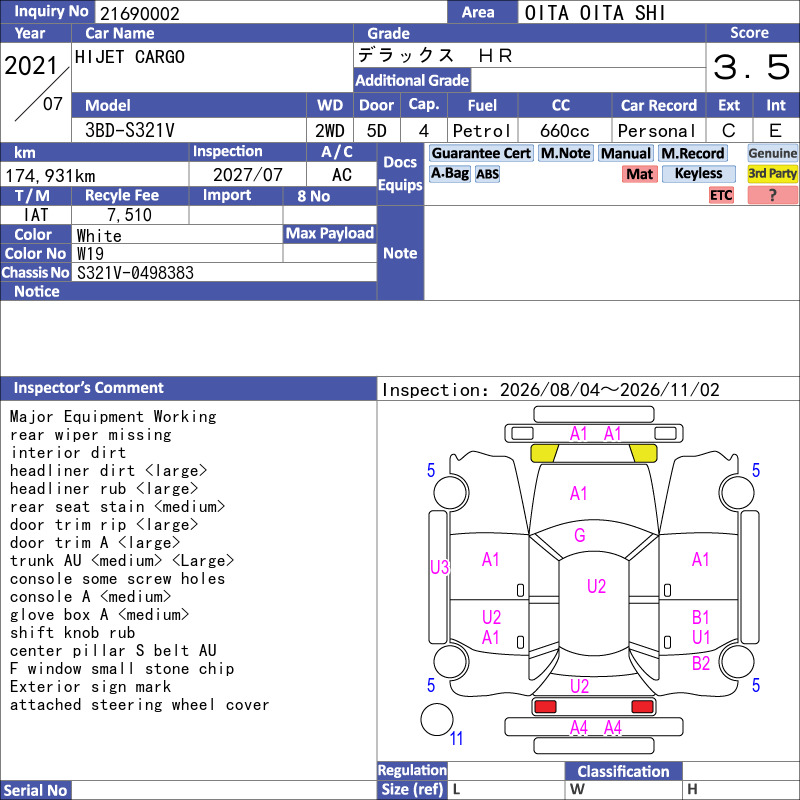Select the 5D door value
This screenshot has height=800, width=800.
pyautogui.click(x=377, y=131)
